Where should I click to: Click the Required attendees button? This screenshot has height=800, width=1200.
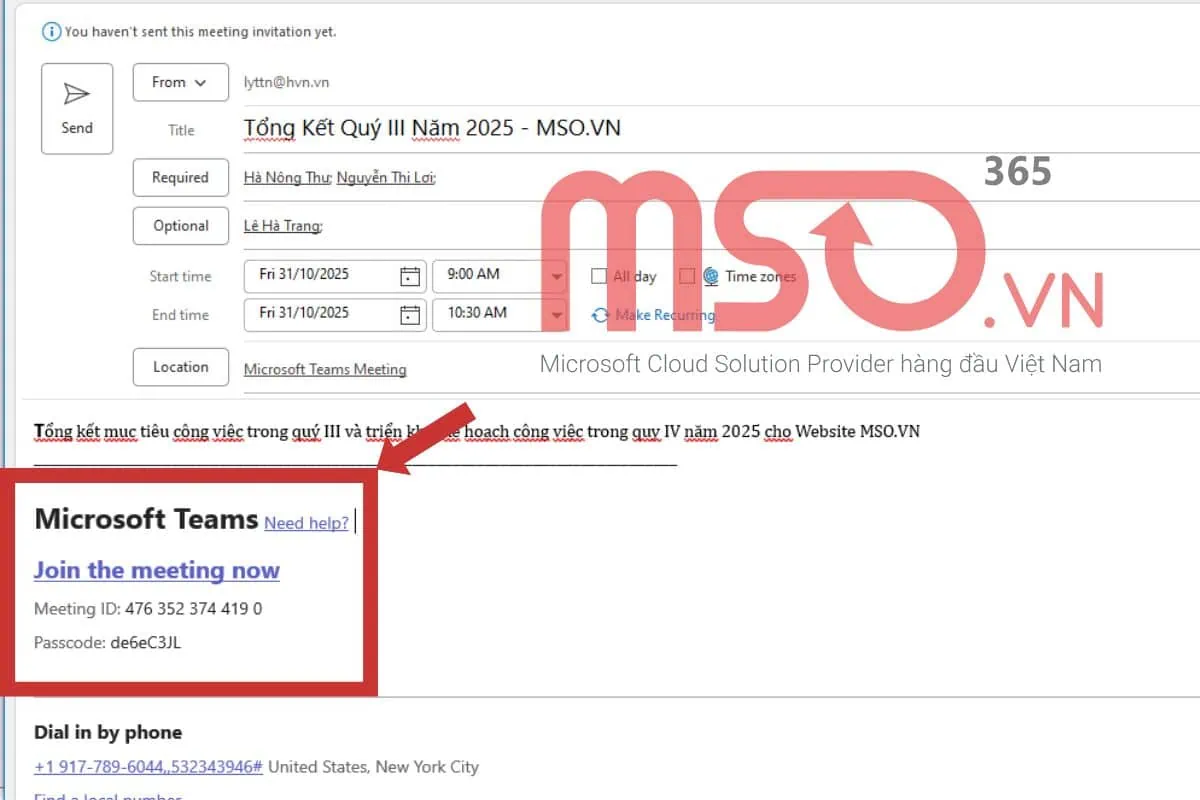180,178
